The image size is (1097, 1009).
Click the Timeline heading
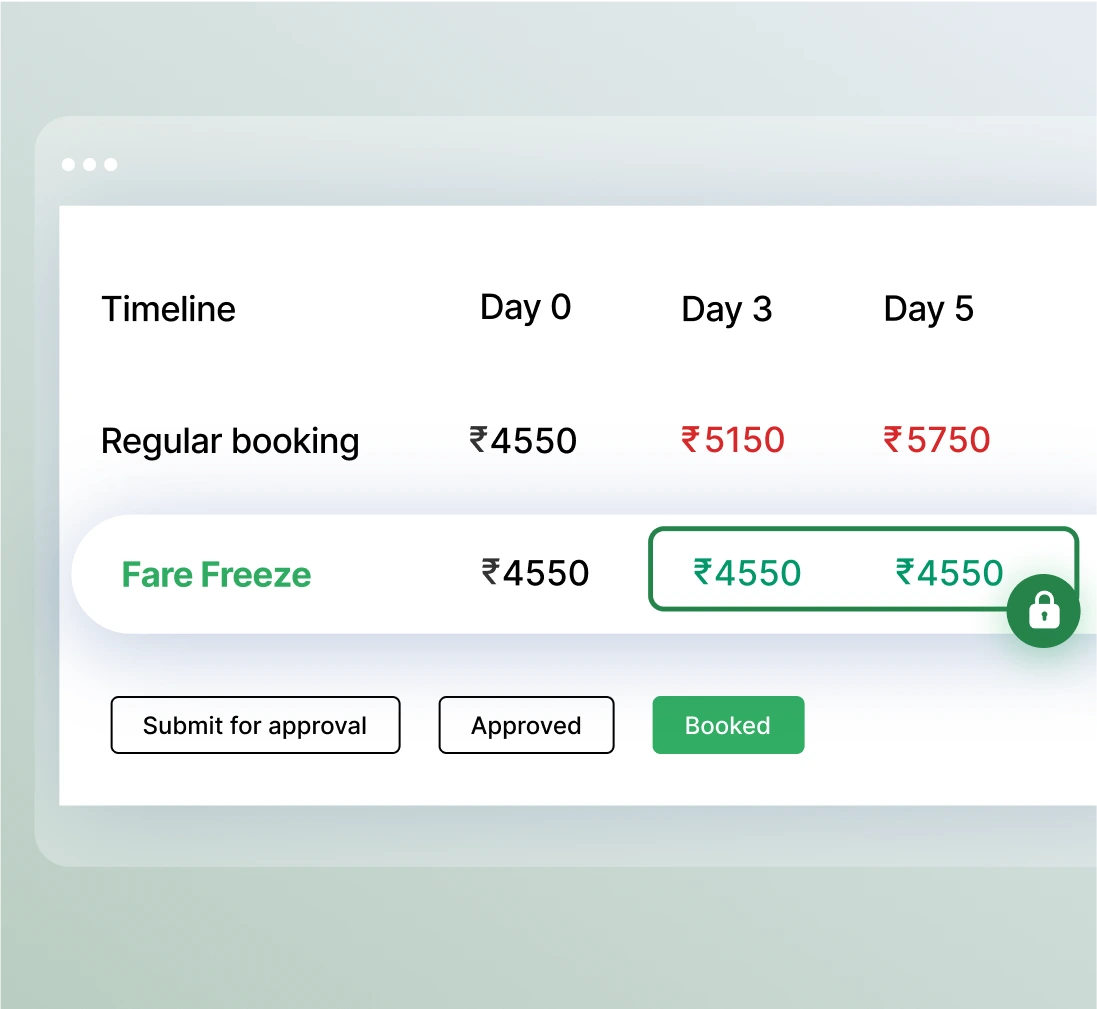point(168,309)
